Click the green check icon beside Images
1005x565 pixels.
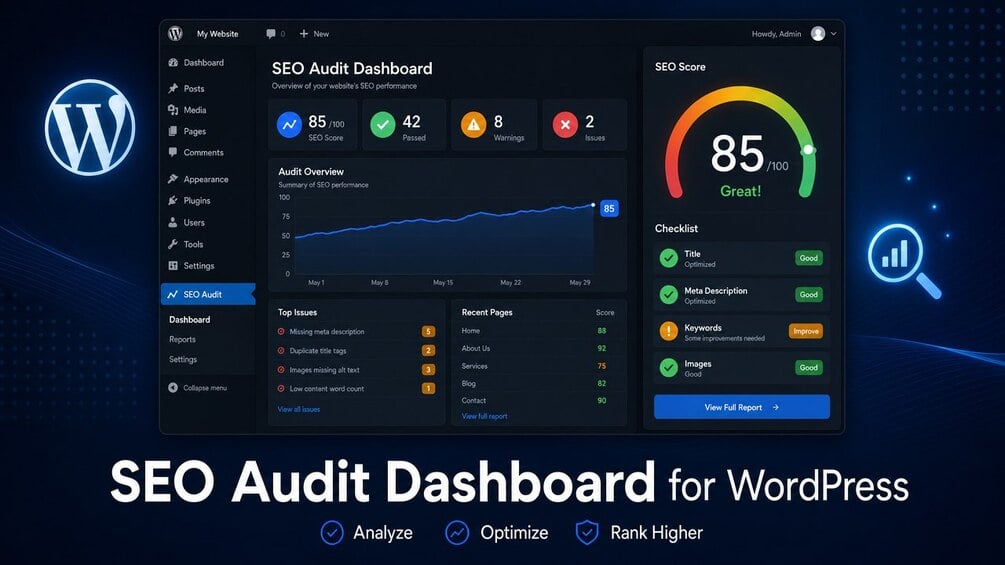[x=669, y=368]
